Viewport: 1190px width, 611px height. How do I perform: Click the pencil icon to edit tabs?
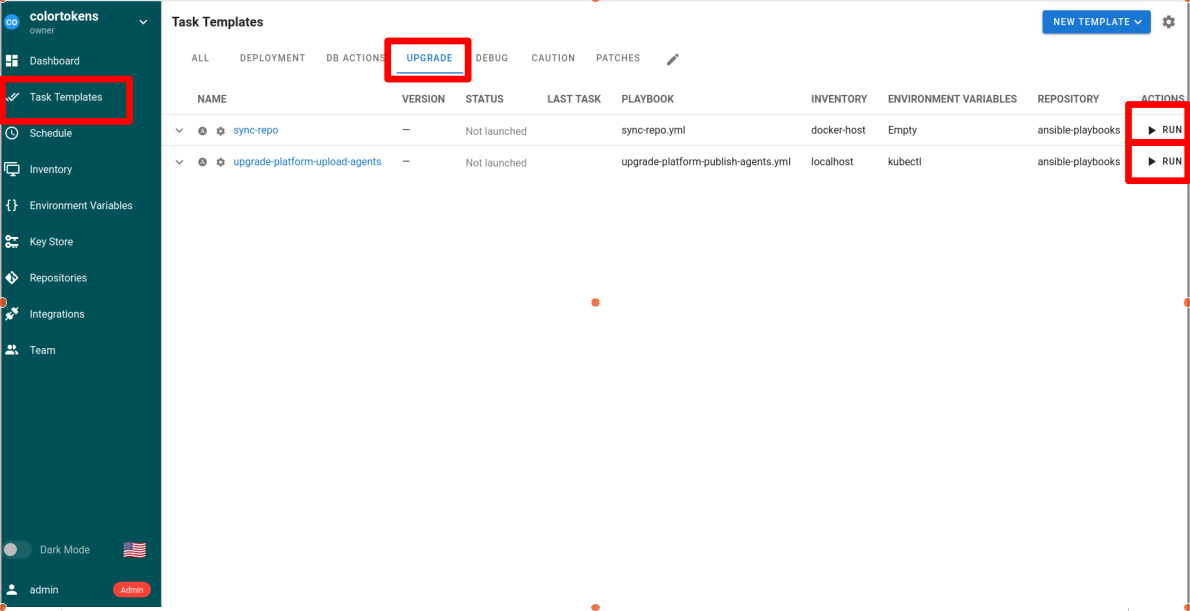pos(673,59)
